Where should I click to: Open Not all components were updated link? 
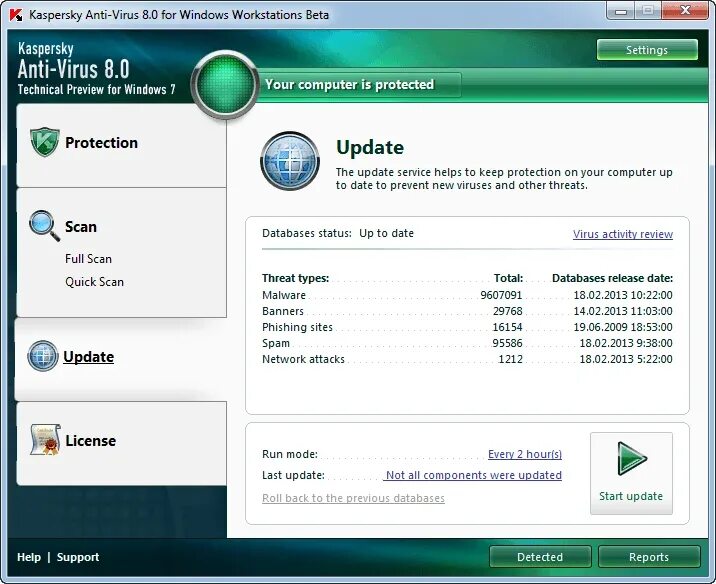pos(474,475)
